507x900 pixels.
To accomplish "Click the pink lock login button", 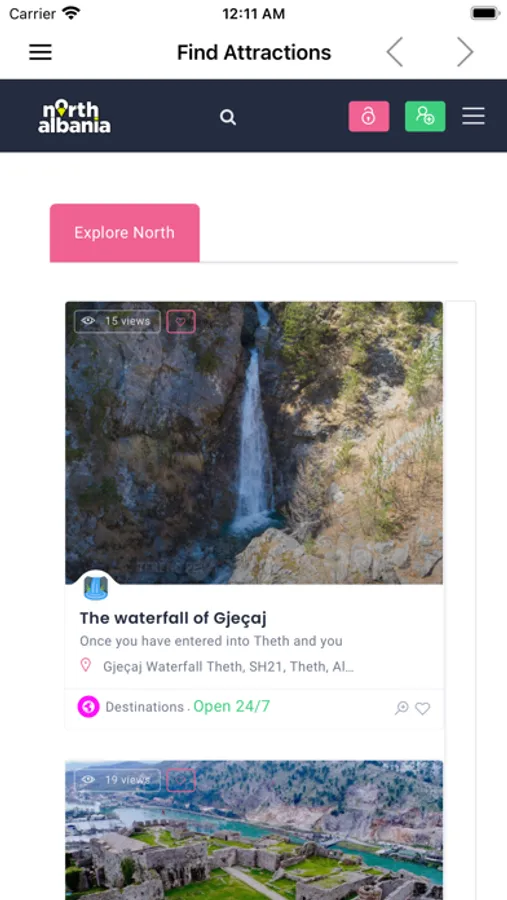I will pos(369,116).
